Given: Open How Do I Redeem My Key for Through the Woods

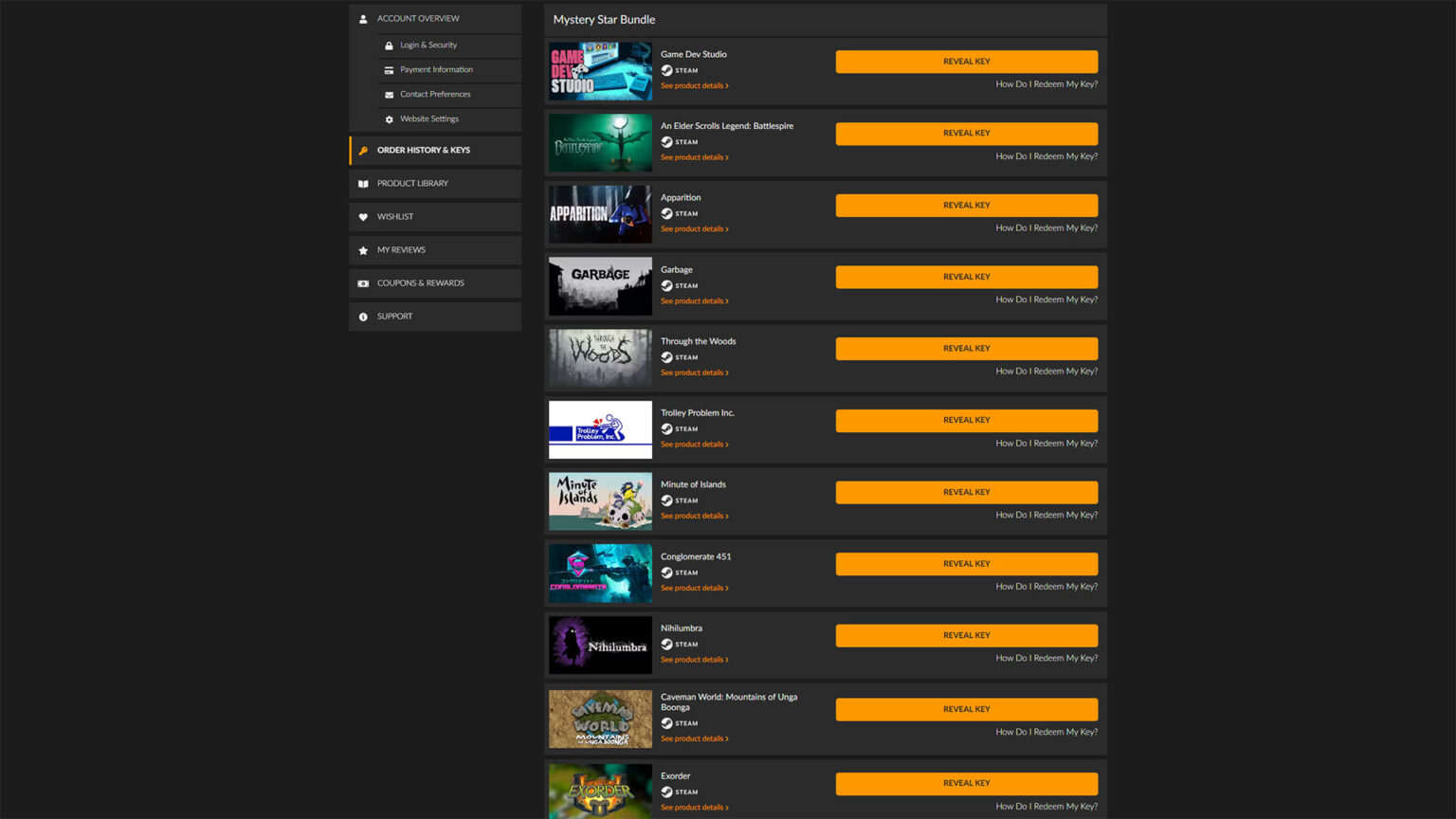Looking at the screenshot, I should [1046, 372].
